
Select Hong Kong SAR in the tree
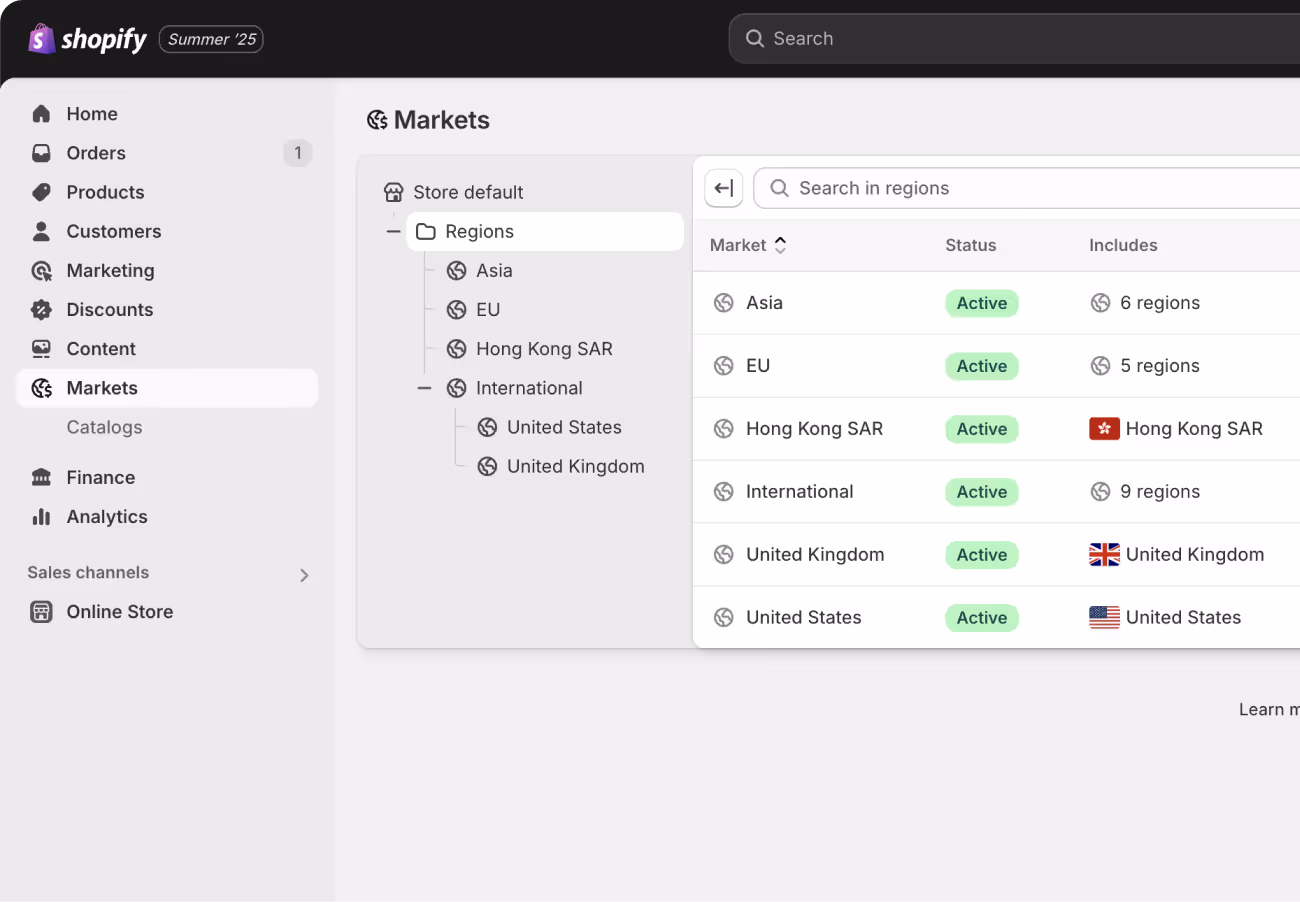tap(544, 349)
